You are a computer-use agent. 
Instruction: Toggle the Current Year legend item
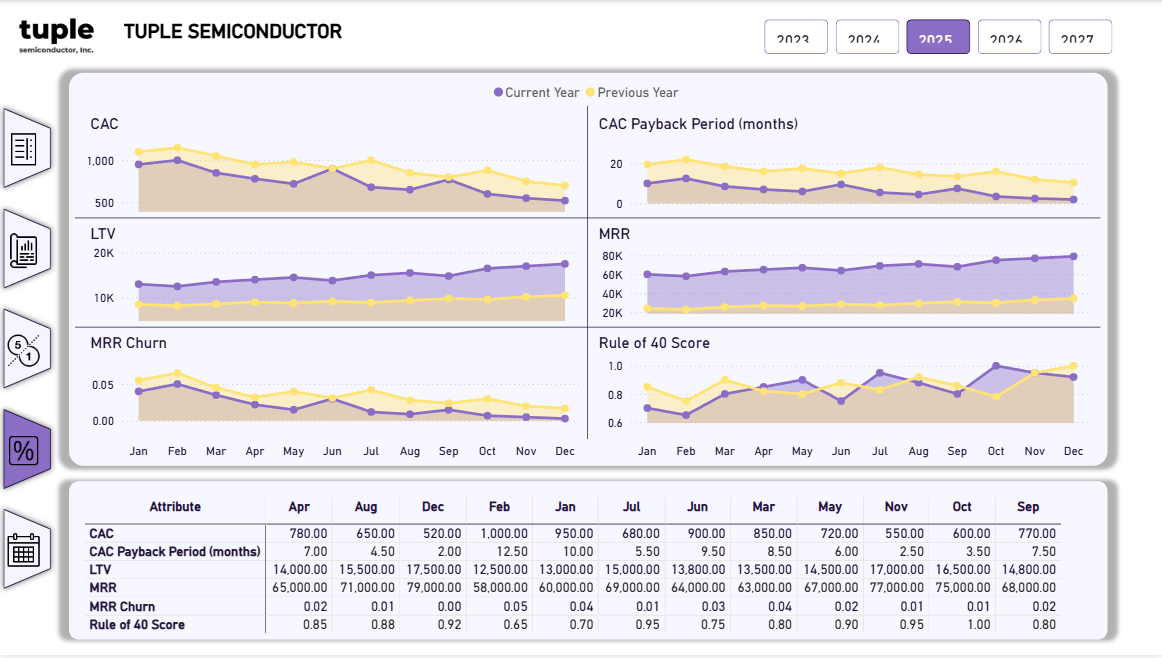[536, 93]
